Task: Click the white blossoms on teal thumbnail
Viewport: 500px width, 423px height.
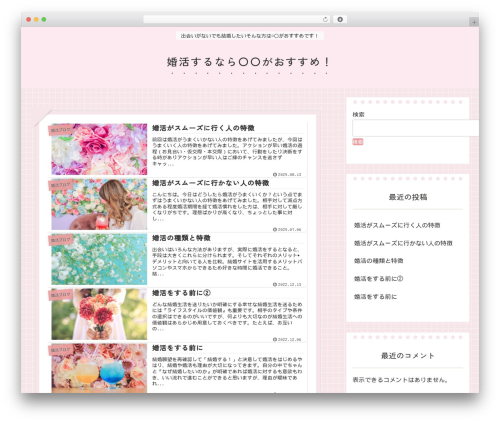Action: [99, 259]
